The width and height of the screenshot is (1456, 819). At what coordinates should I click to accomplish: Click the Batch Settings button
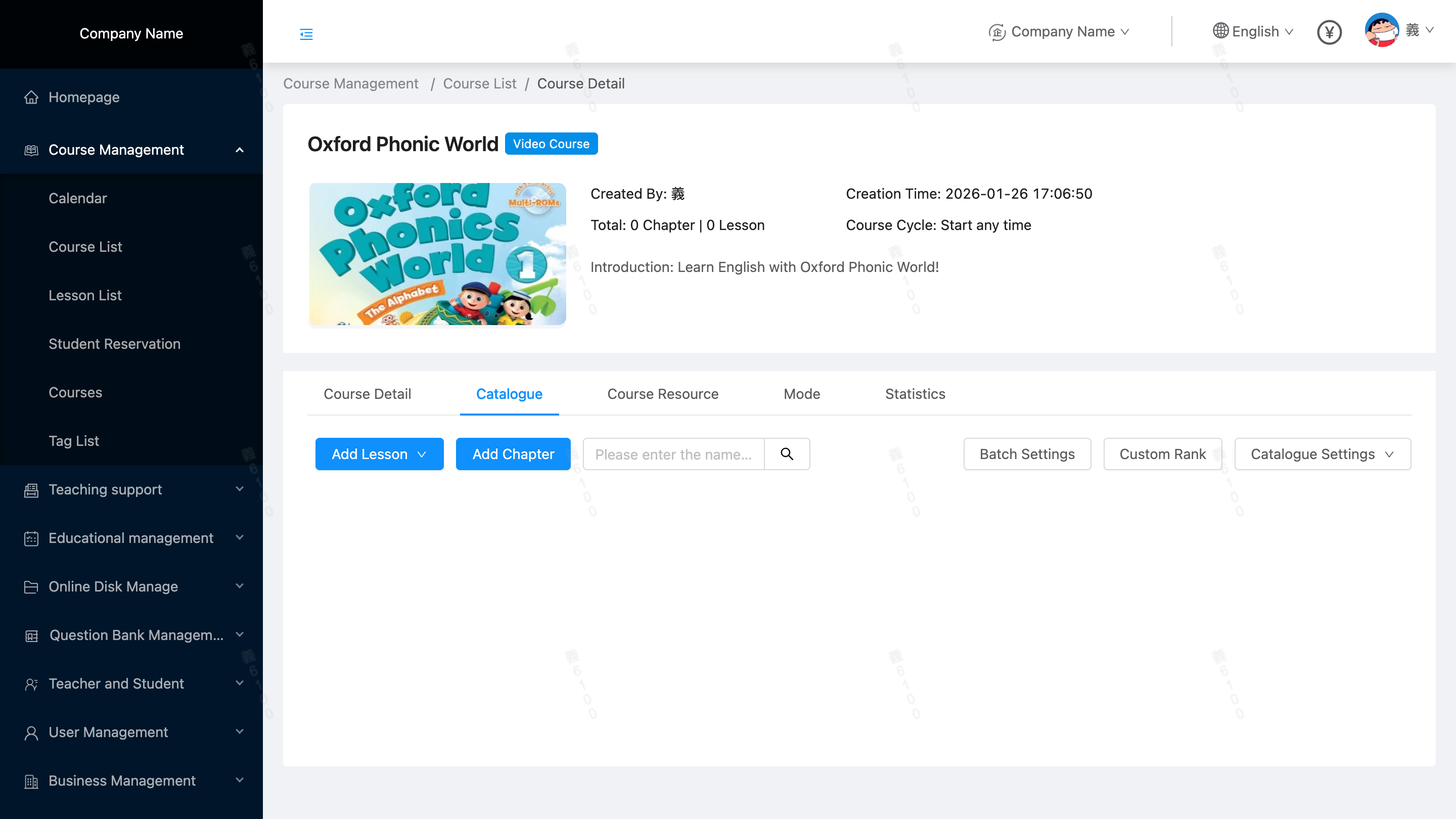click(1026, 454)
